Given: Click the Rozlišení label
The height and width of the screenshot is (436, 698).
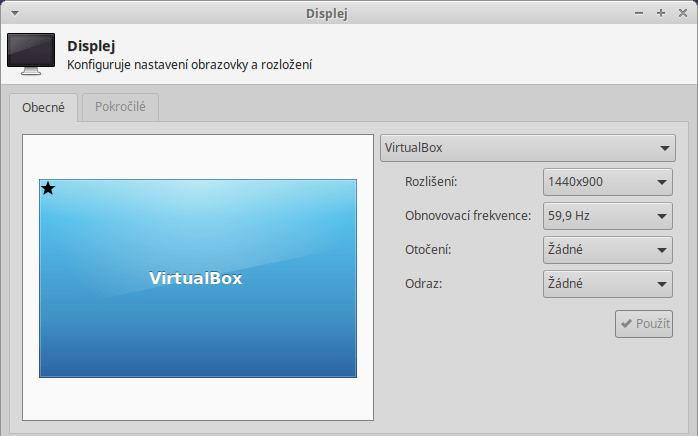Looking at the screenshot, I should 431,182.
